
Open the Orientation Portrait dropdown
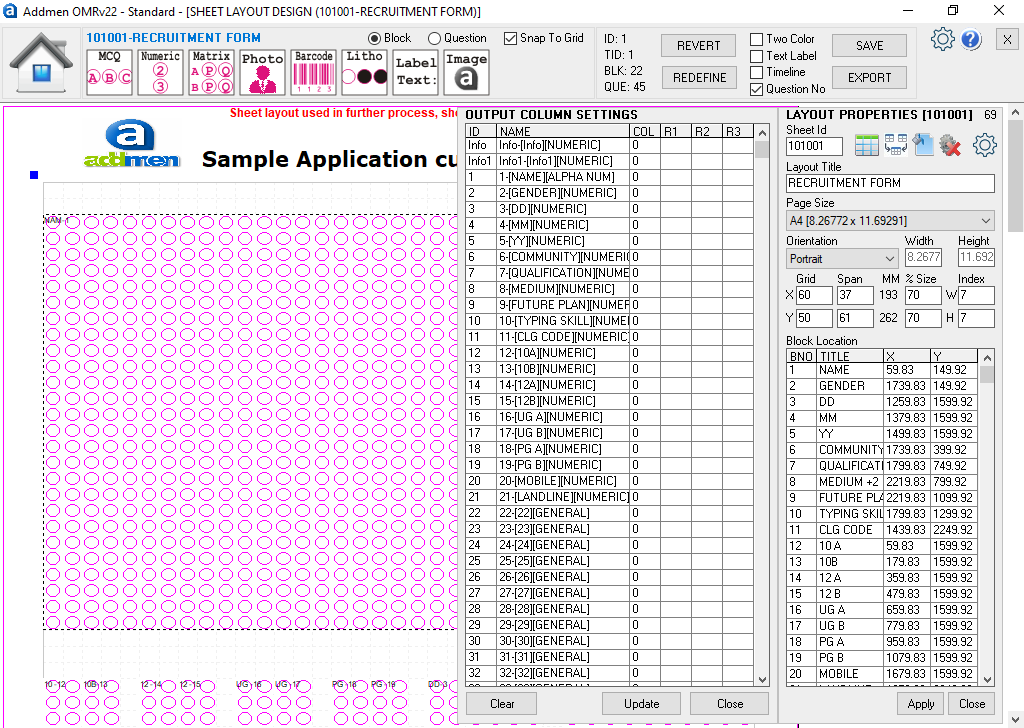point(842,259)
